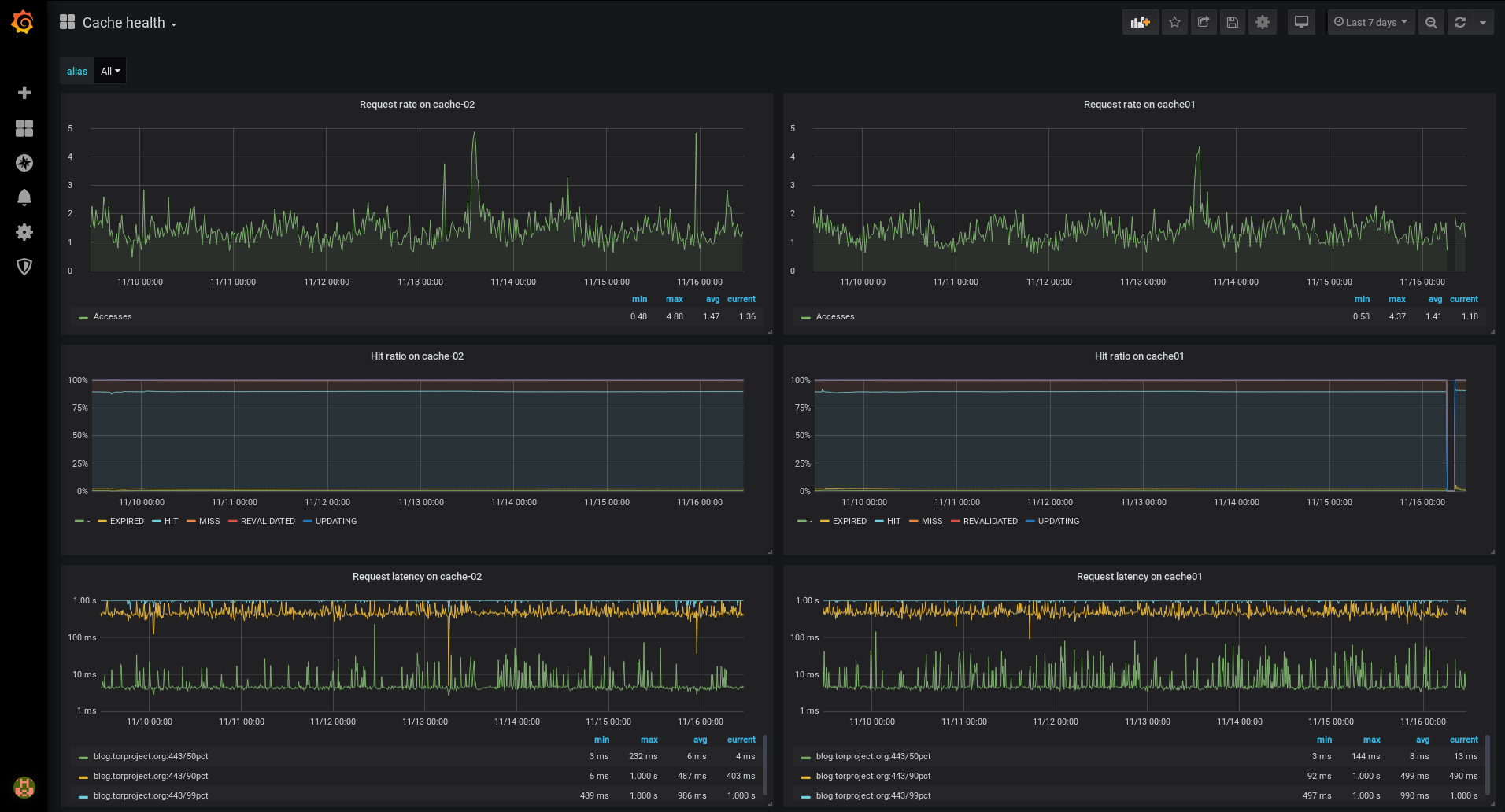Click the Grafana logo home icon
This screenshot has width=1505, height=812.
coord(23,22)
